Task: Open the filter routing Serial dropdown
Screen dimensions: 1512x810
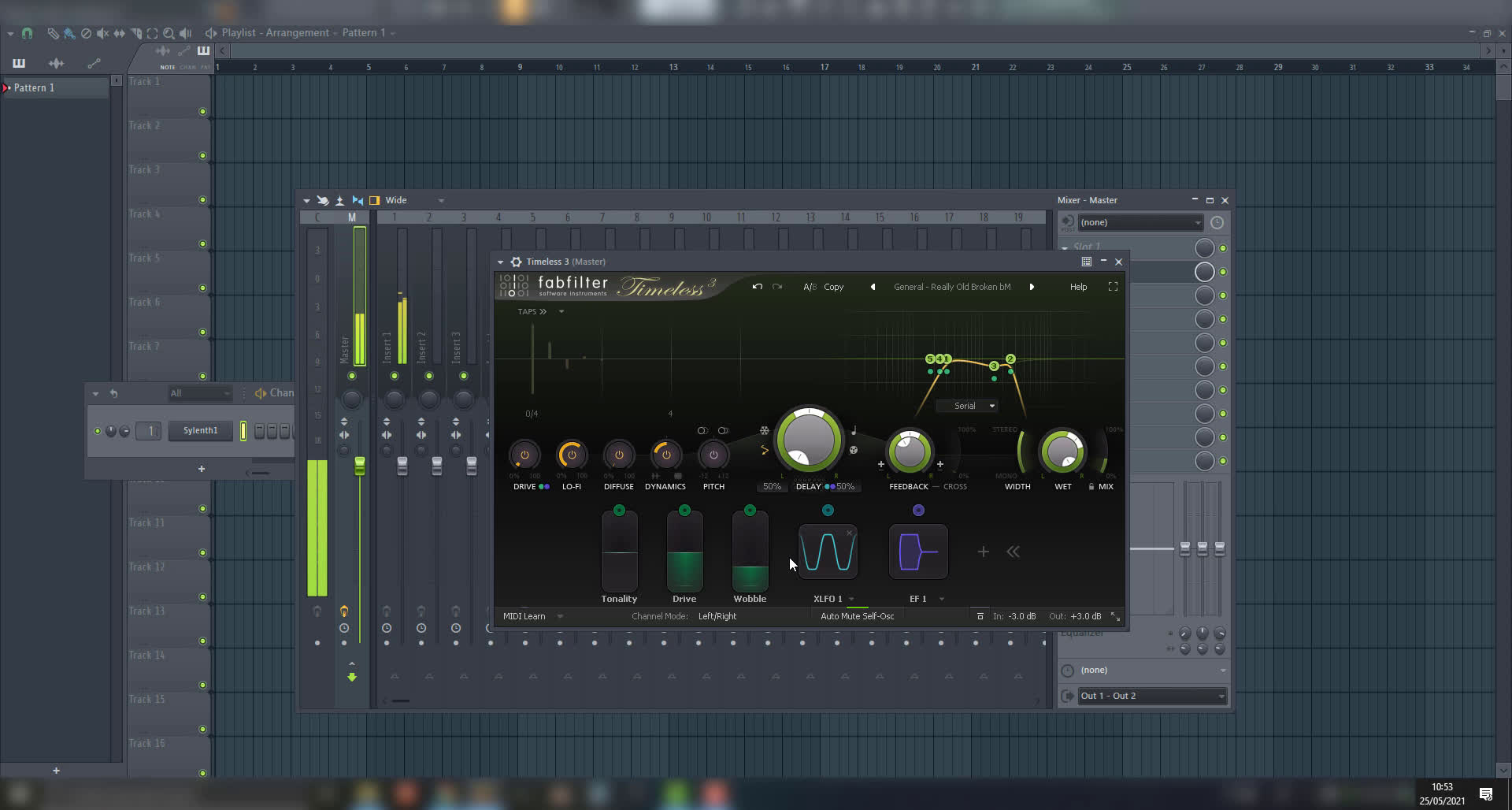Action: pyautogui.click(x=968, y=406)
